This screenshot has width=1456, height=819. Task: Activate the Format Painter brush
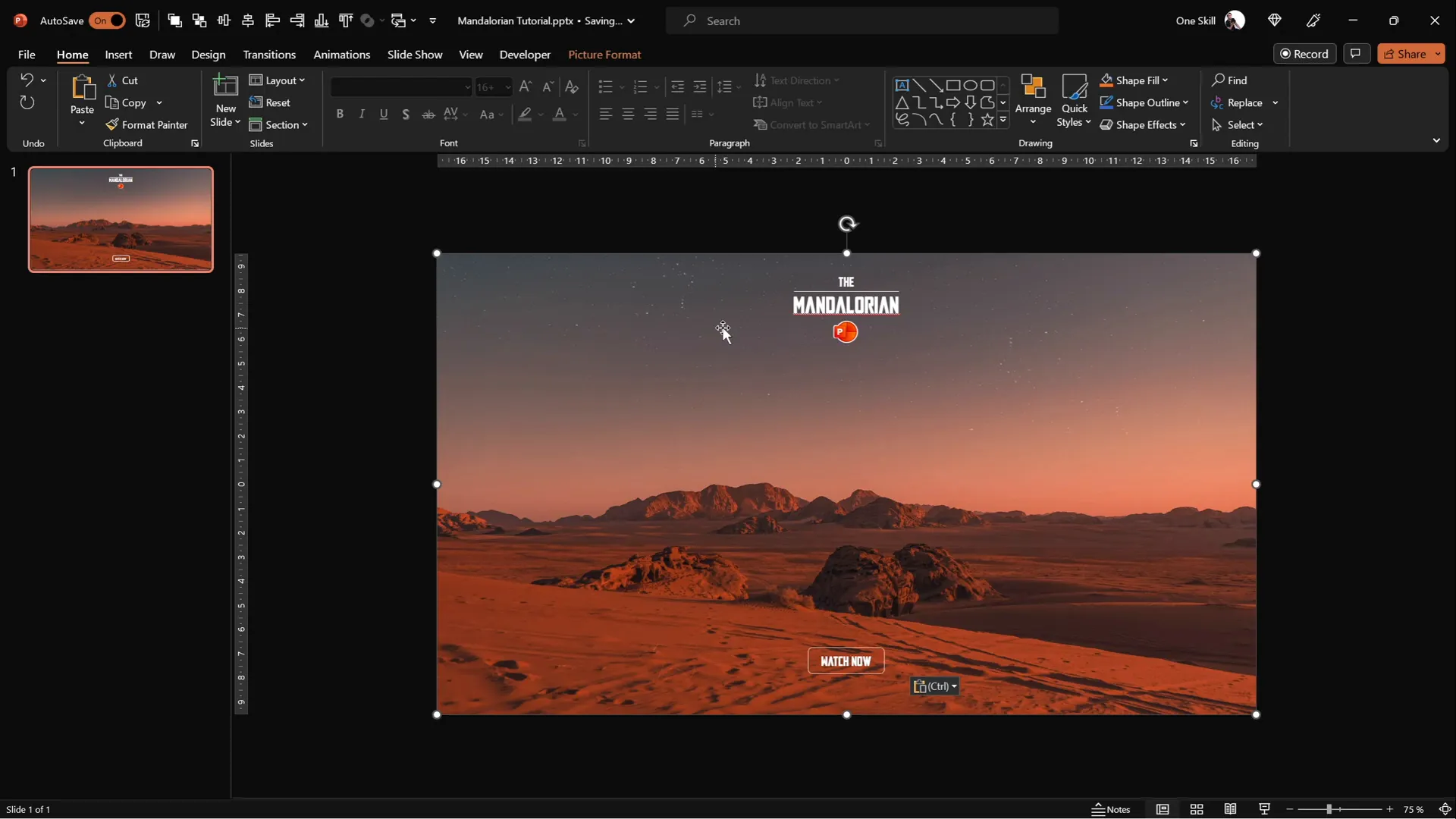click(x=147, y=125)
